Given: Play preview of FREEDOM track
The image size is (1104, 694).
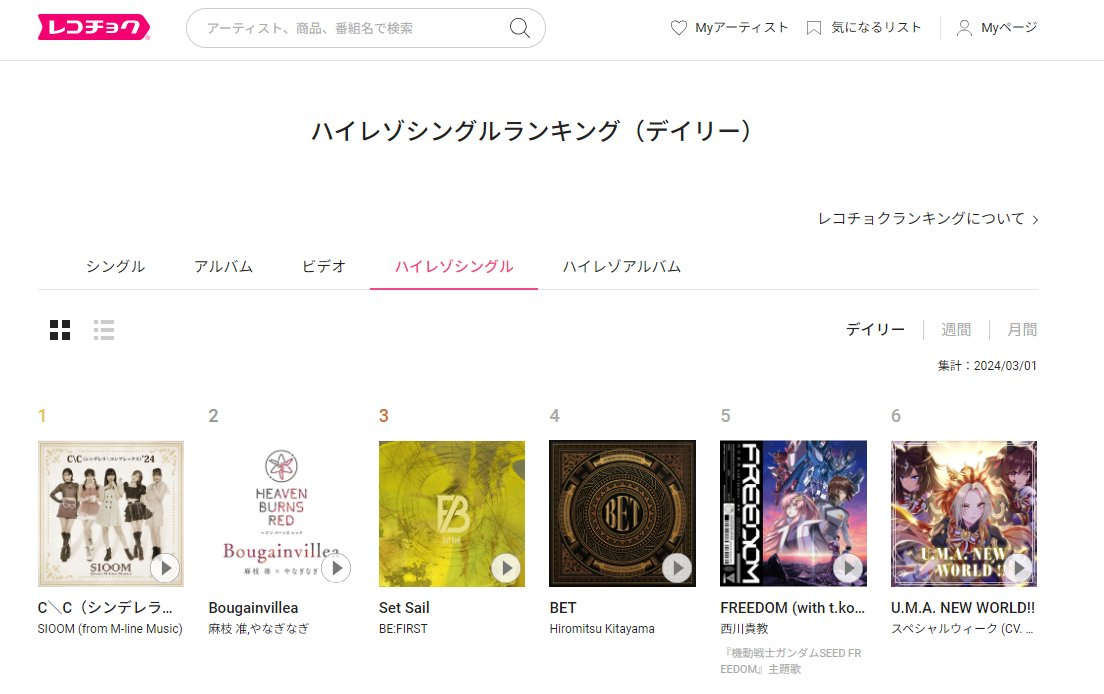Looking at the screenshot, I should click(x=848, y=567).
